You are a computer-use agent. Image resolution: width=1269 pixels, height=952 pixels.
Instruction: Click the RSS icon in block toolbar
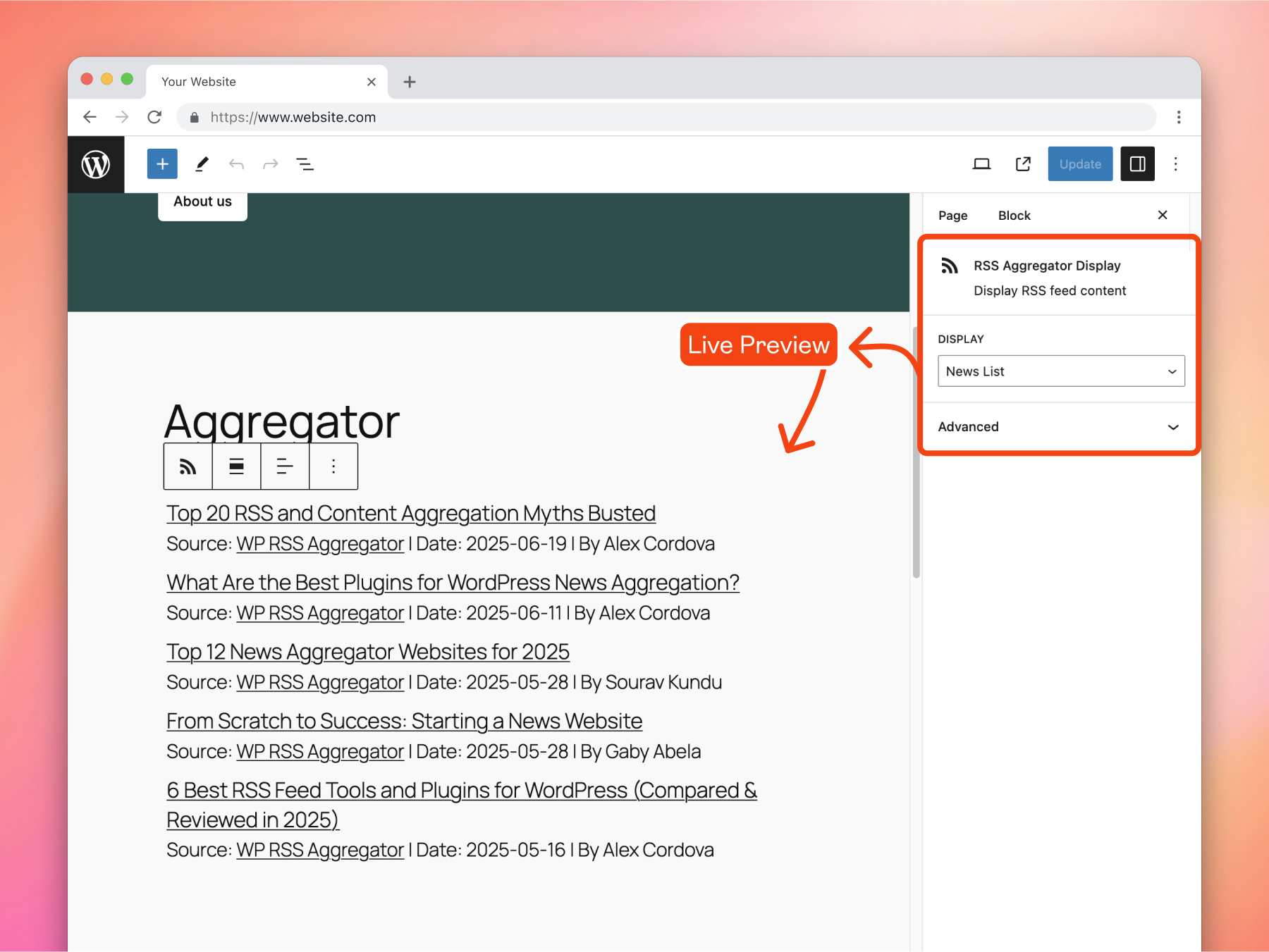pos(188,466)
